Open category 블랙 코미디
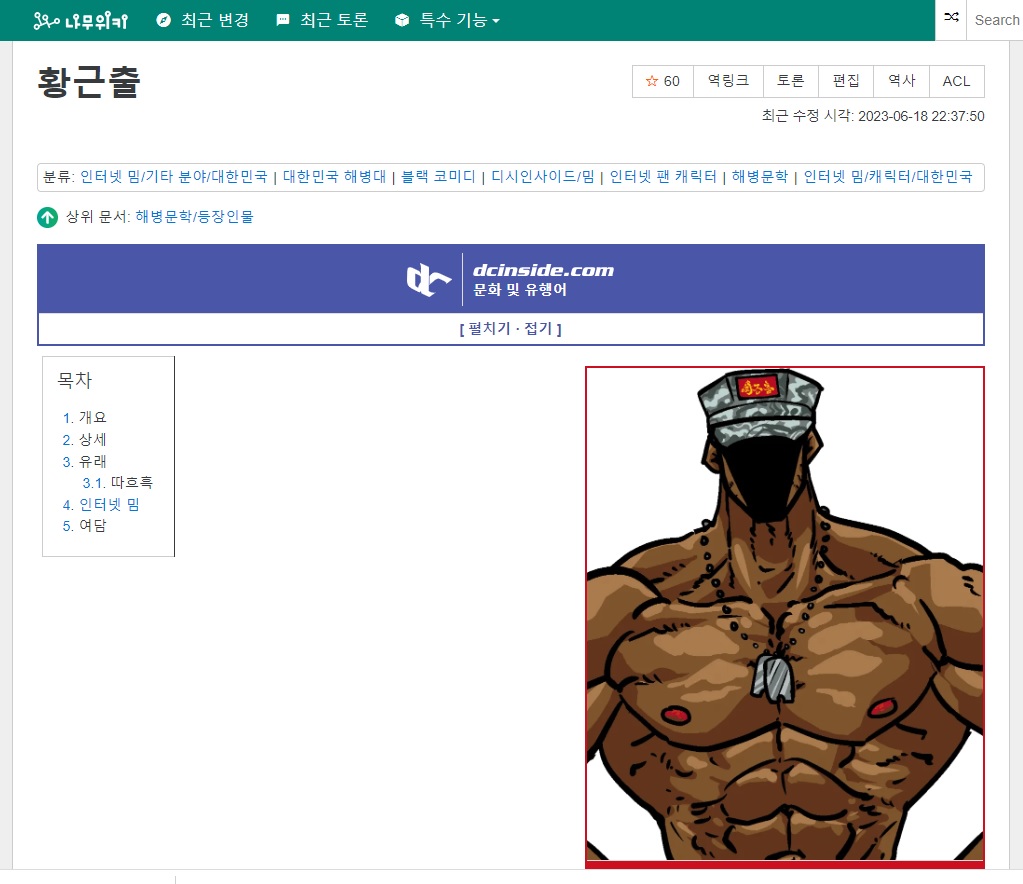1023x884 pixels. pyautogui.click(x=438, y=177)
